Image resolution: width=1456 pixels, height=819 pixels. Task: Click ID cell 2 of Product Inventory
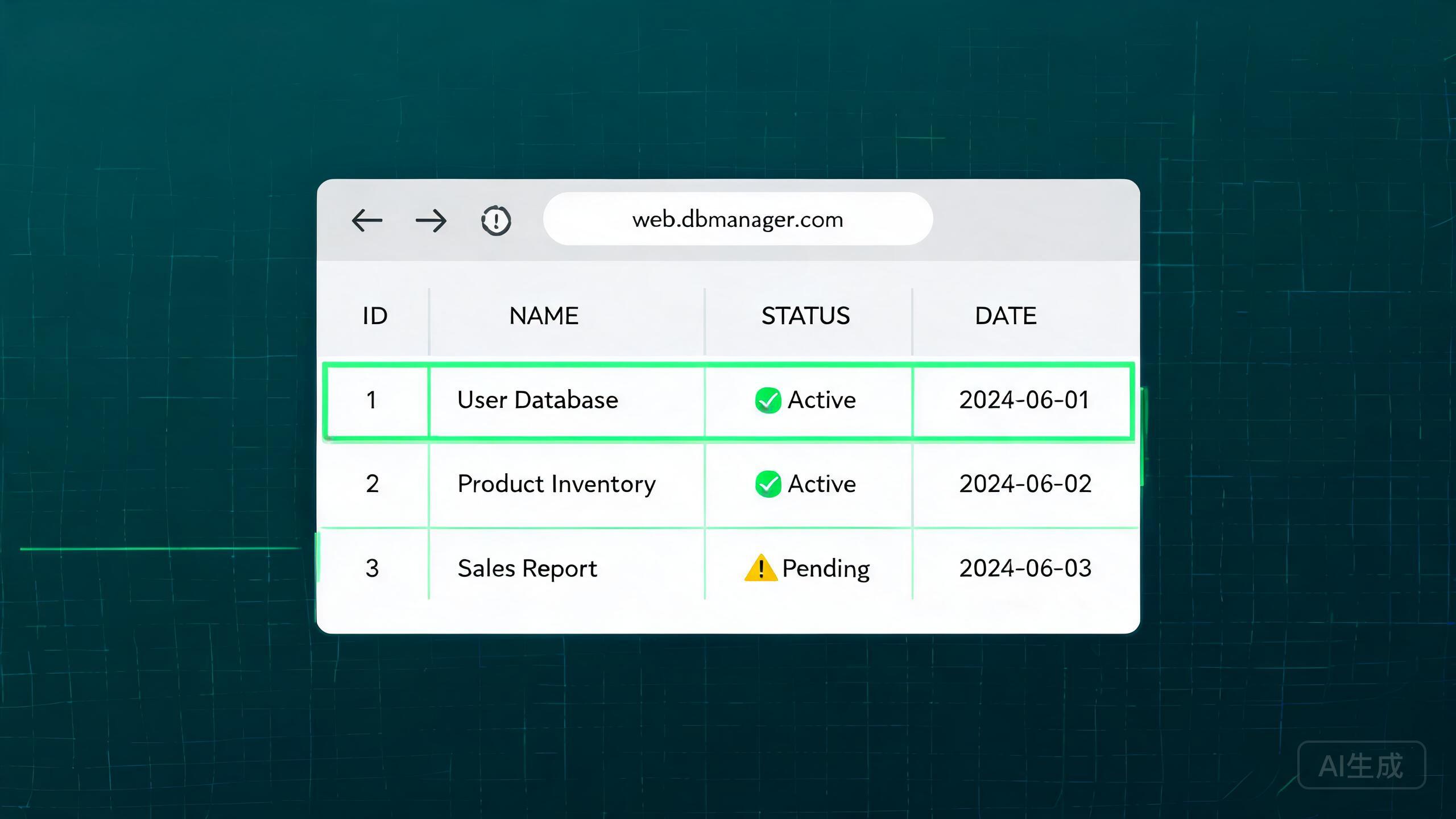click(x=372, y=484)
